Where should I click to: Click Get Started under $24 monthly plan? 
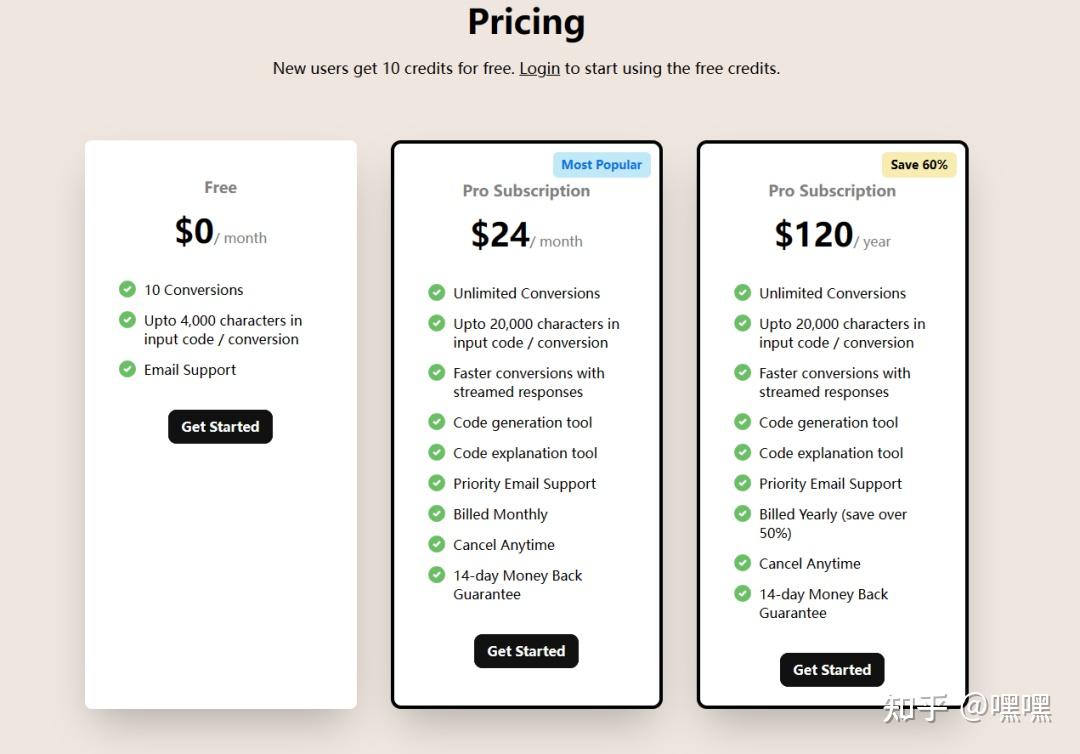tap(526, 651)
